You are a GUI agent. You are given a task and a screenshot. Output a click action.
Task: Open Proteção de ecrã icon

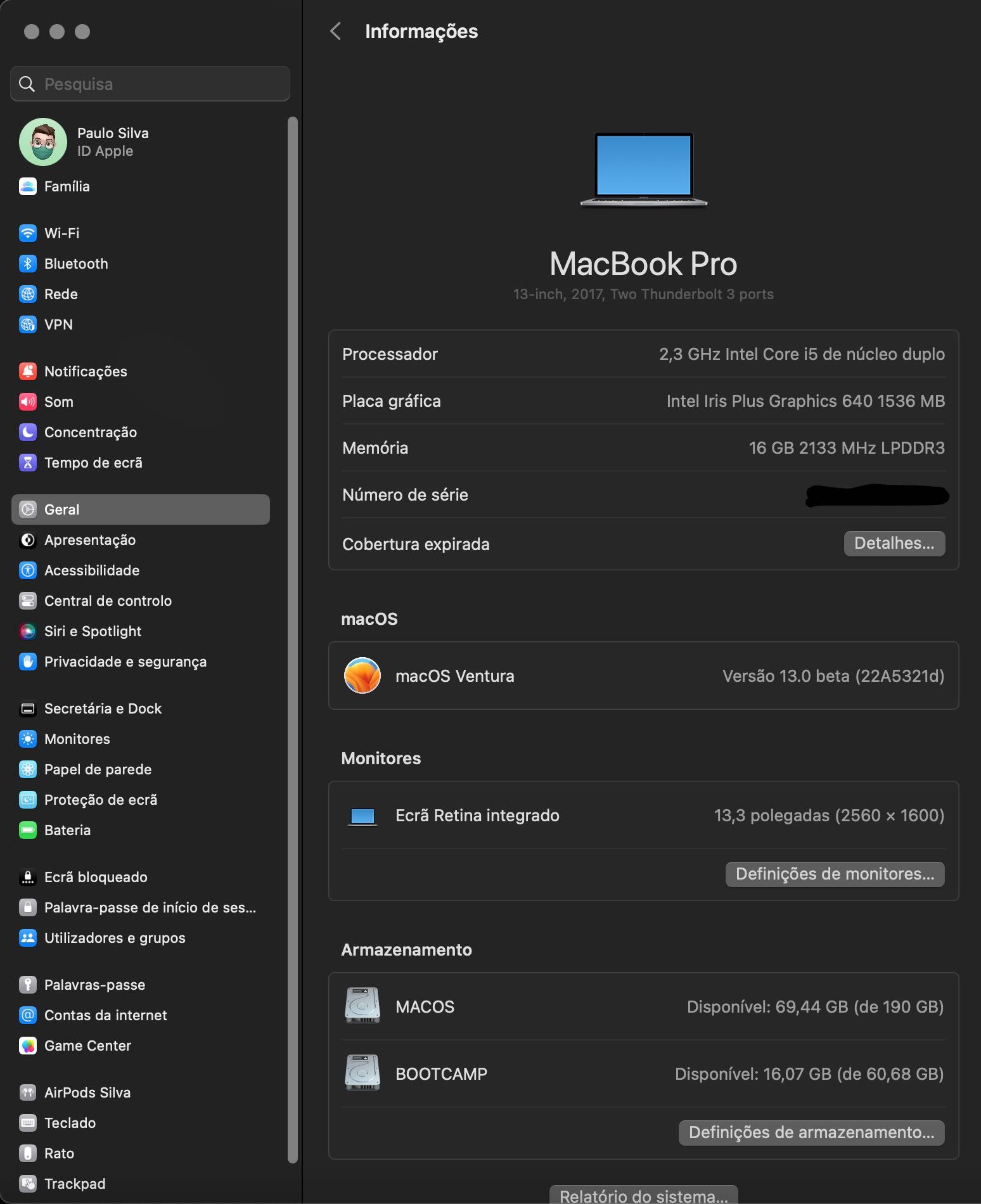pos(28,800)
